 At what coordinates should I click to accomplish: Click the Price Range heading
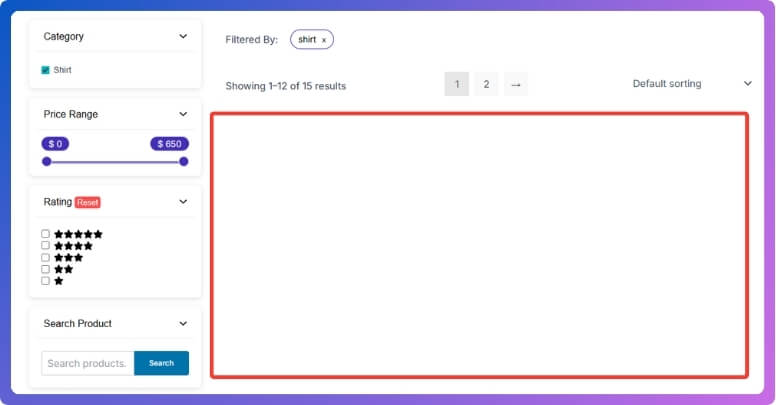(71, 114)
